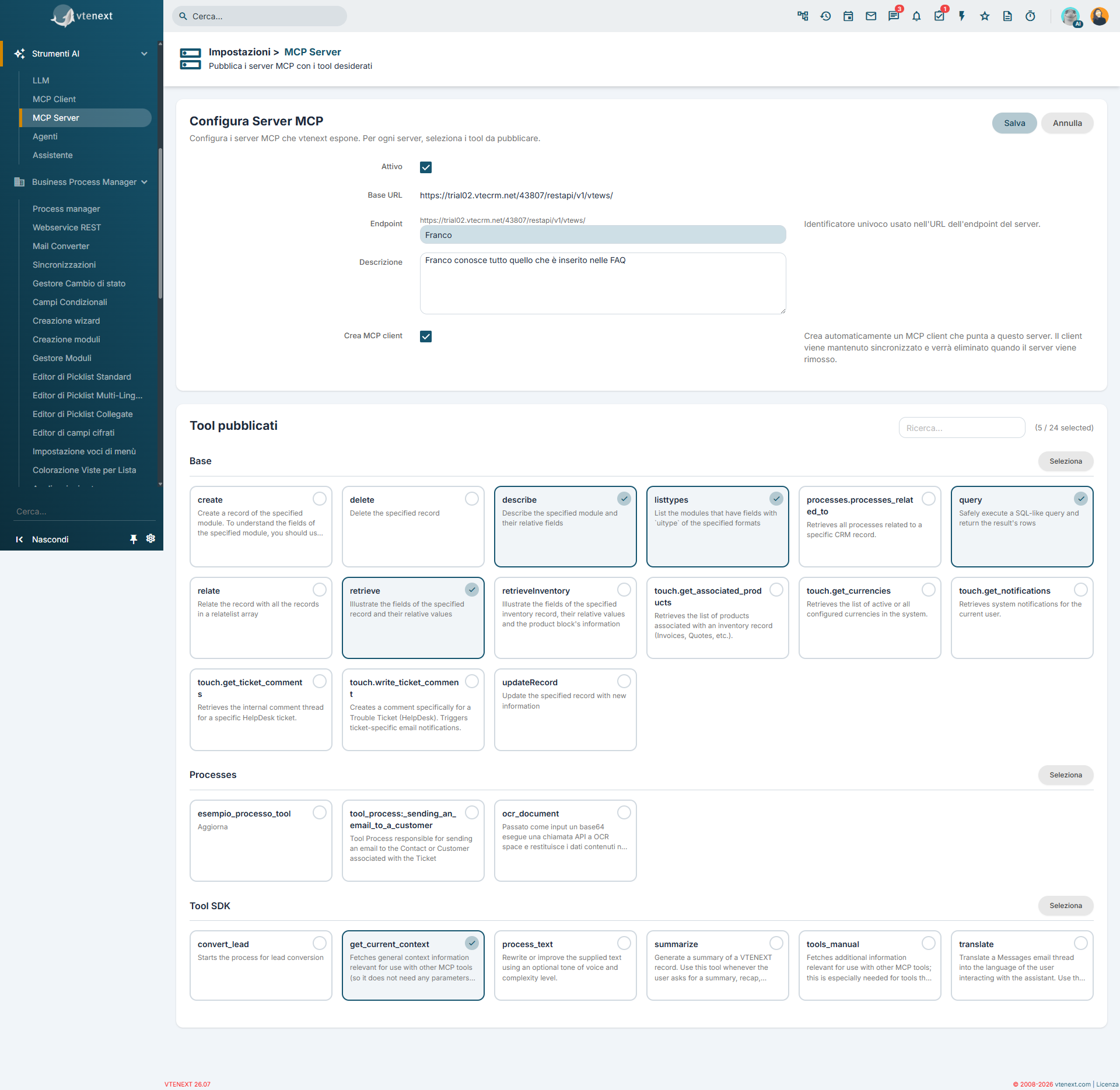Click the Strumenti AI sparkle icon
The image size is (1120, 1090).
pos(19,54)
